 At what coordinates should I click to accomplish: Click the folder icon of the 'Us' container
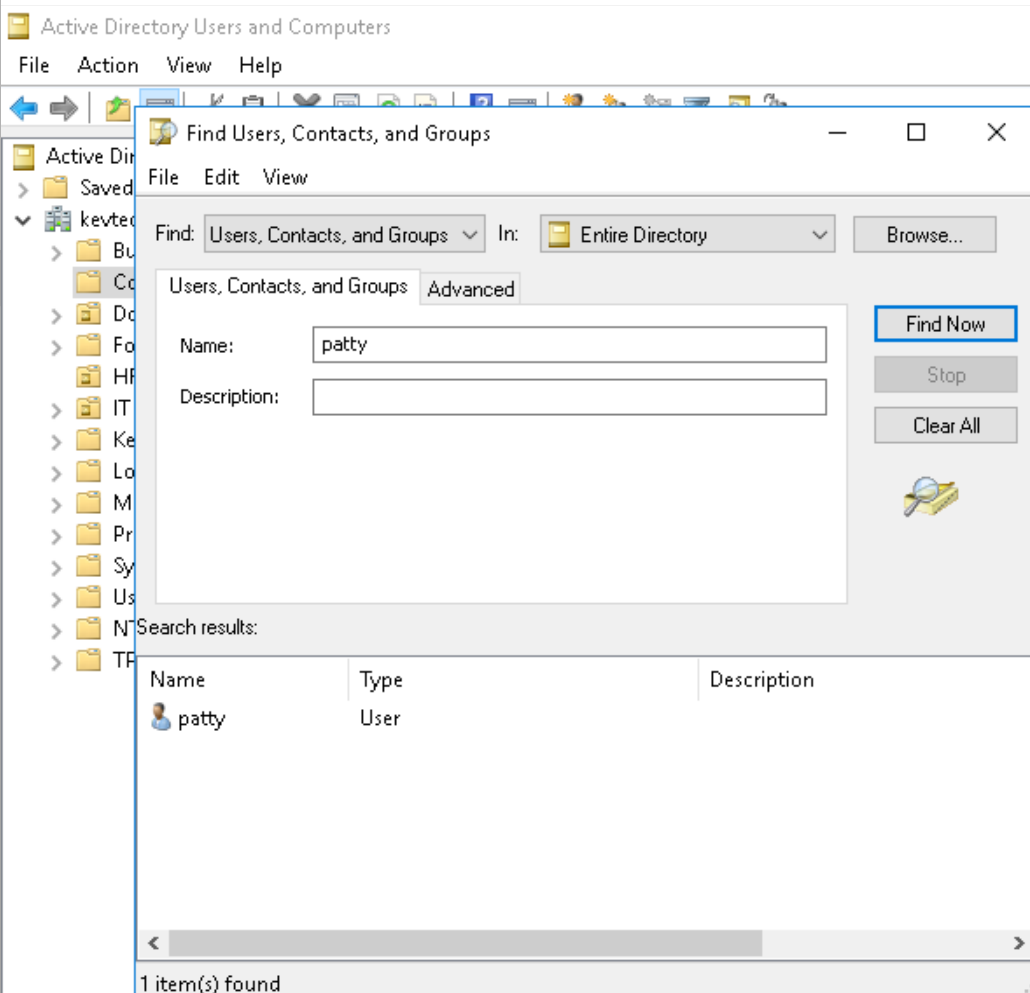tap(89, 597)
